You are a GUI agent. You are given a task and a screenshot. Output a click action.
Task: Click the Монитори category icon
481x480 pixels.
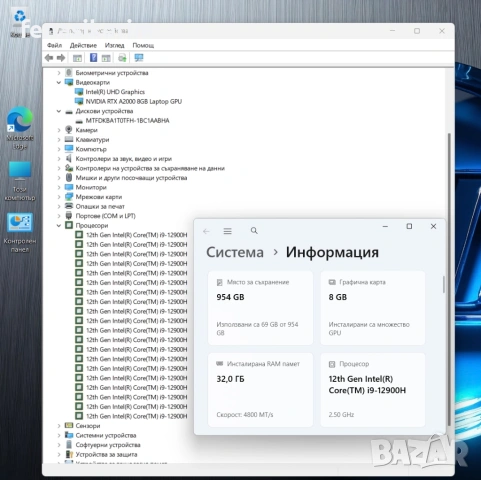point(69,187)
